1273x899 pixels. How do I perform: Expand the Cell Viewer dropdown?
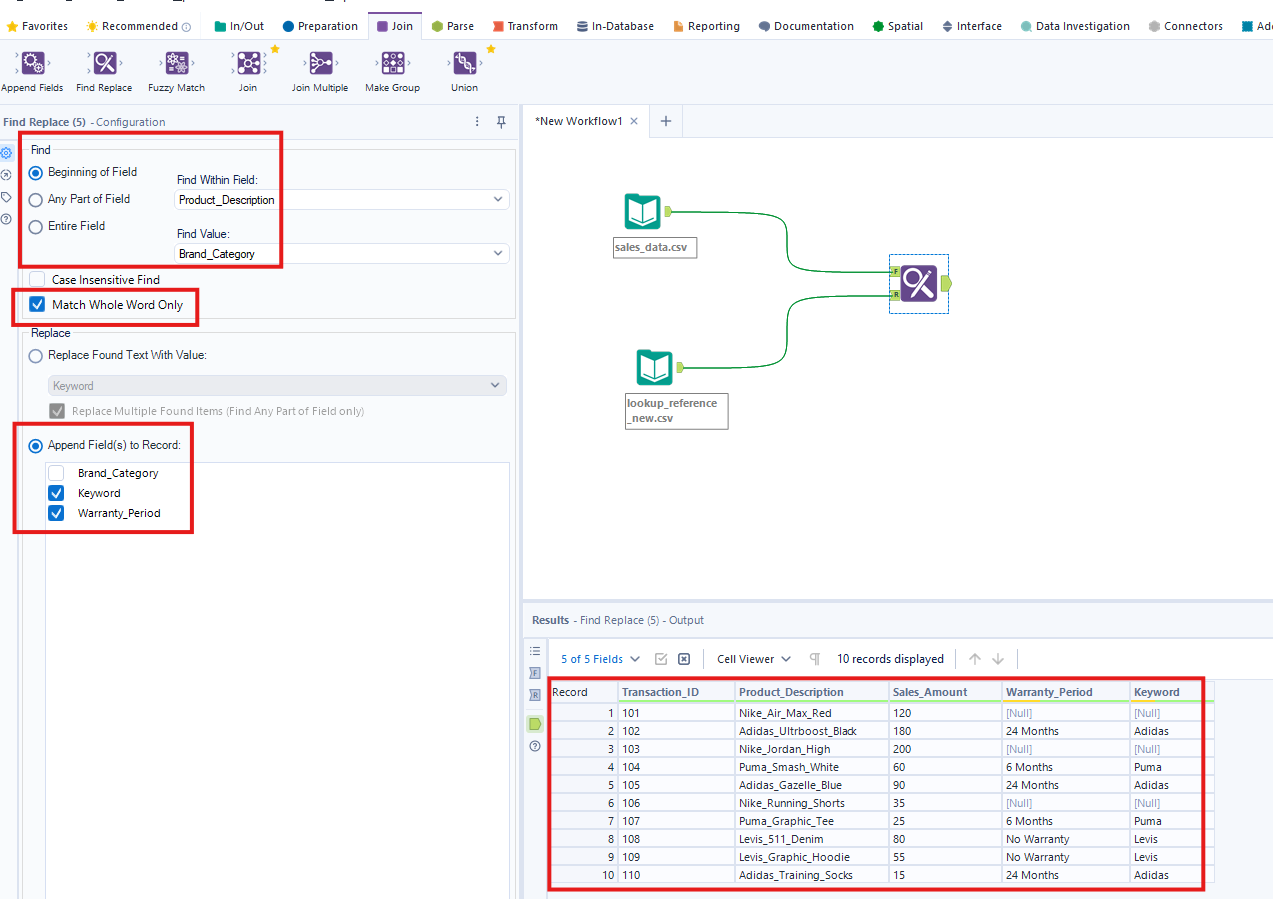coord(753,659)
